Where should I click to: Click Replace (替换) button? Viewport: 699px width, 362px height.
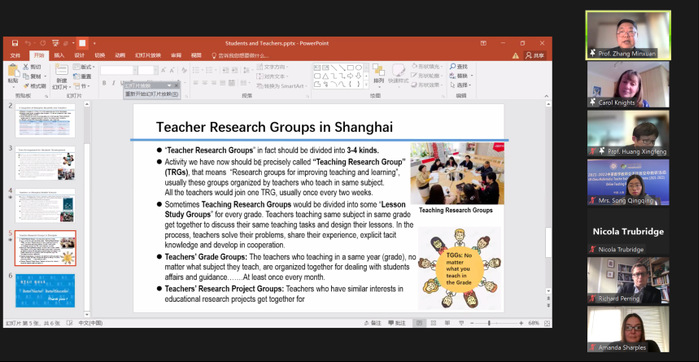(461, 76)
